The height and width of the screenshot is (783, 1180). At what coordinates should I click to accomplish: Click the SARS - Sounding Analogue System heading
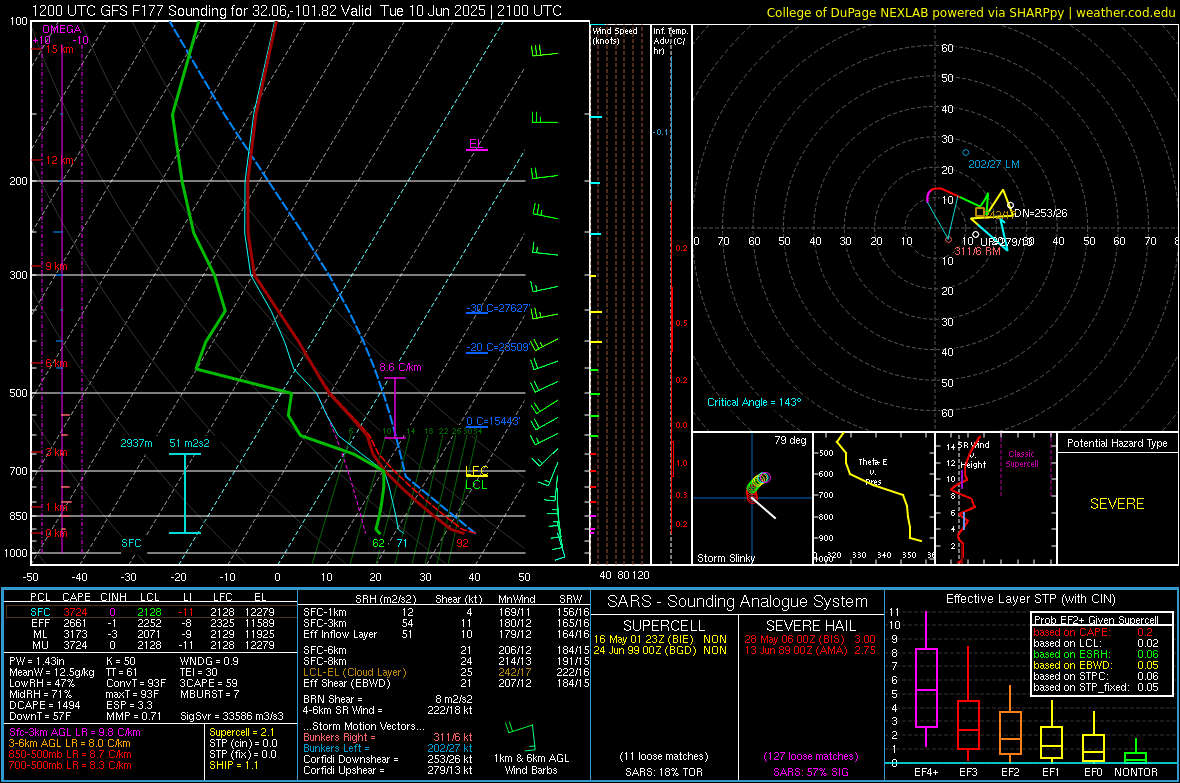738,602
